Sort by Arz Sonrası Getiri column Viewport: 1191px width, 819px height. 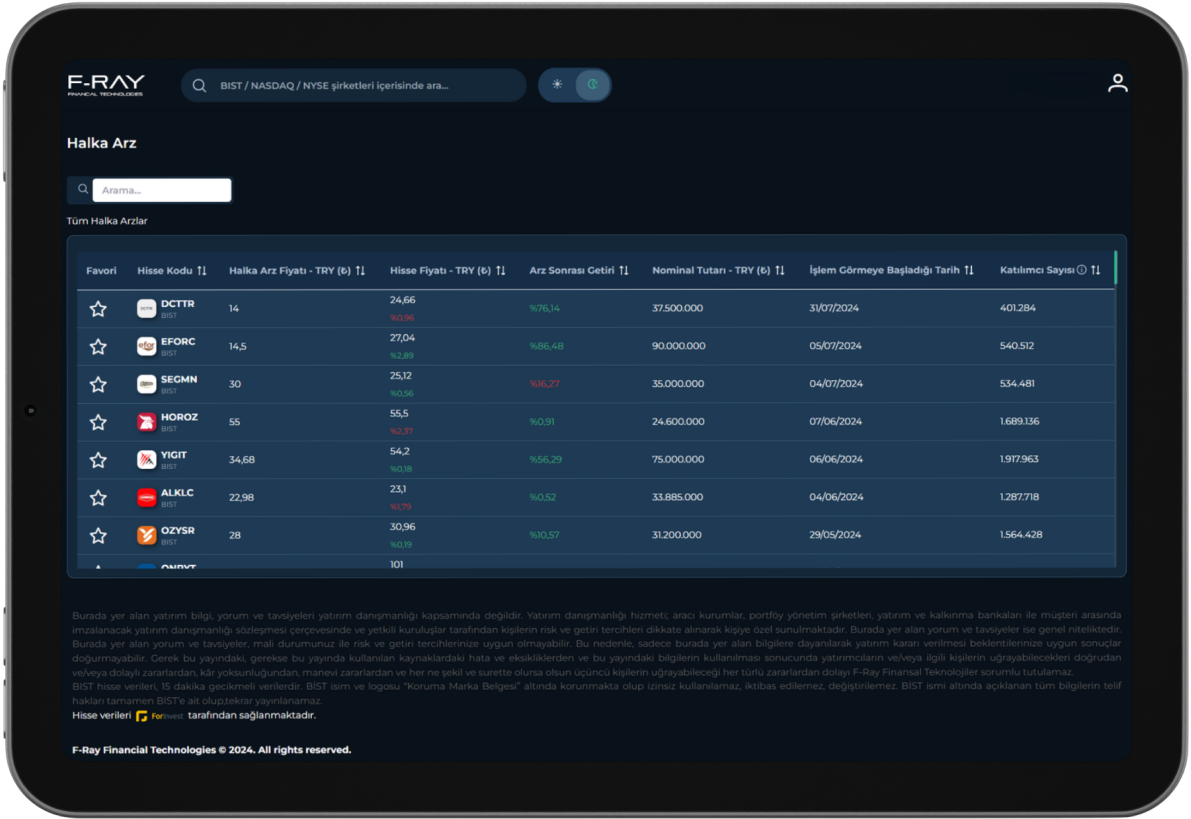[624, 271]
